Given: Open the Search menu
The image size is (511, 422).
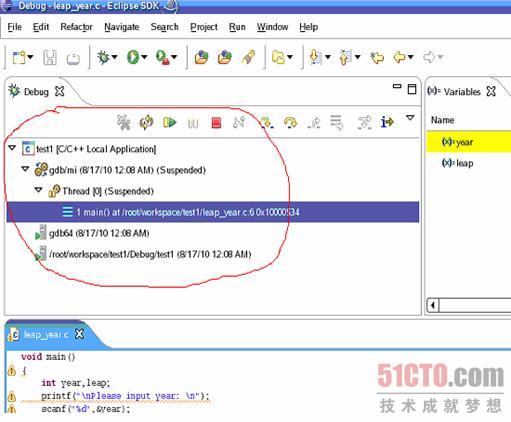Looking at the screenshot, I should click(x=164, y=27).
